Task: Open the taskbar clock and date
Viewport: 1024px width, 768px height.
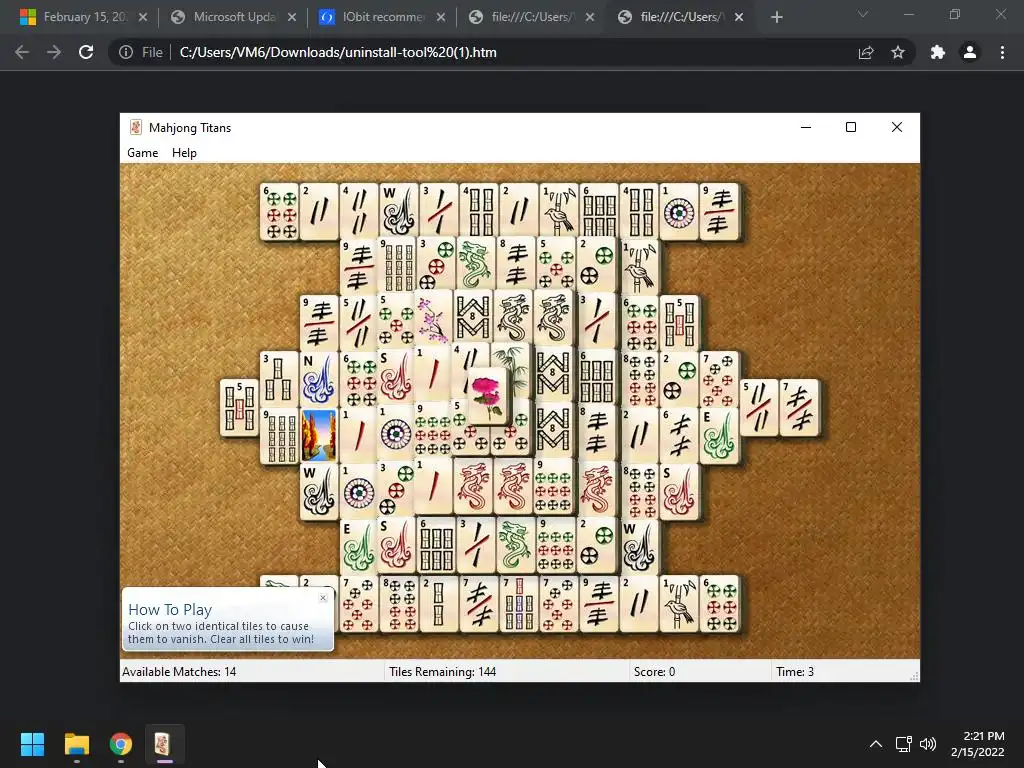Action: coord(977,744)
